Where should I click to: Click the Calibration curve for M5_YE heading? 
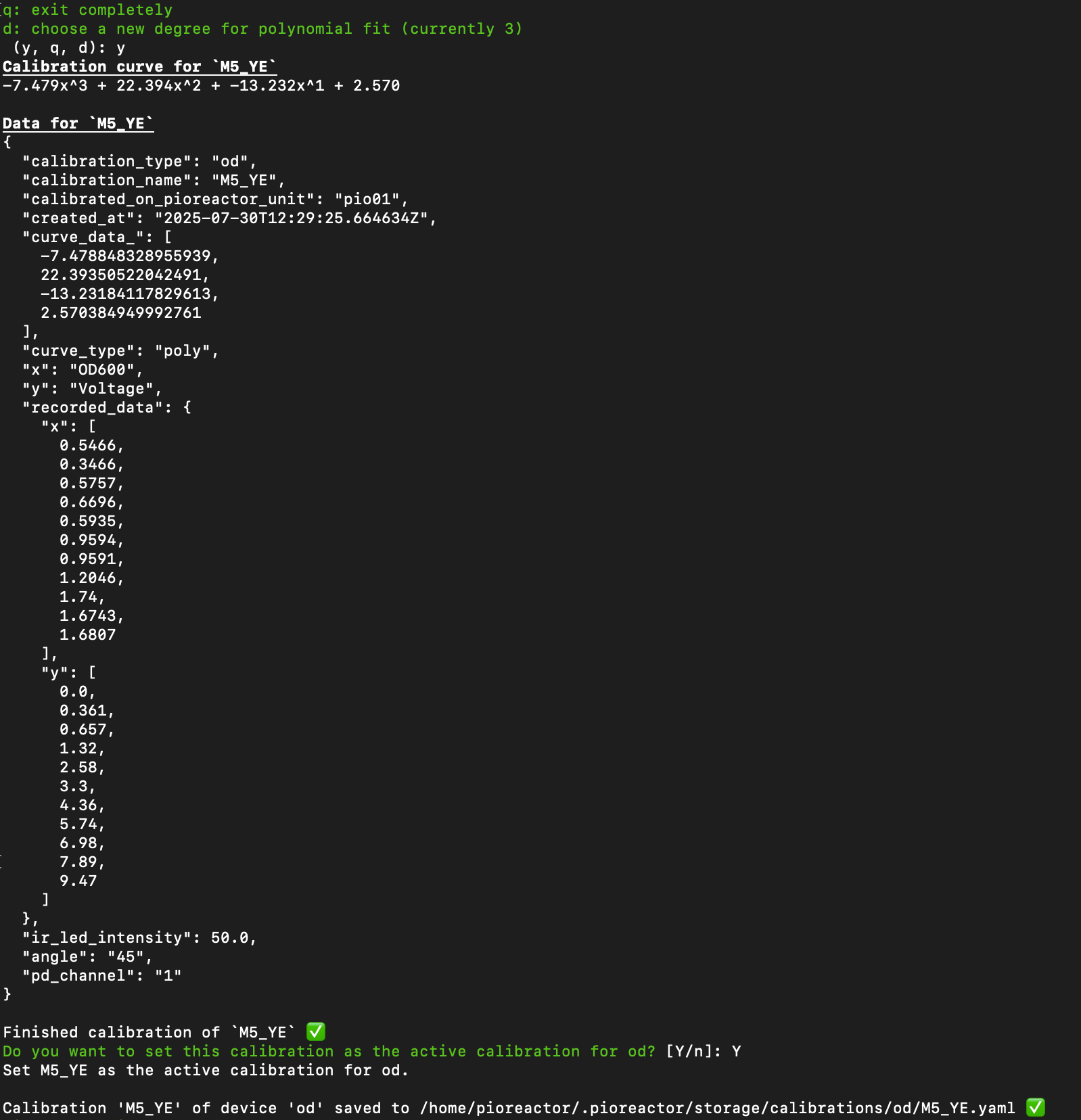tap(139, 66)
